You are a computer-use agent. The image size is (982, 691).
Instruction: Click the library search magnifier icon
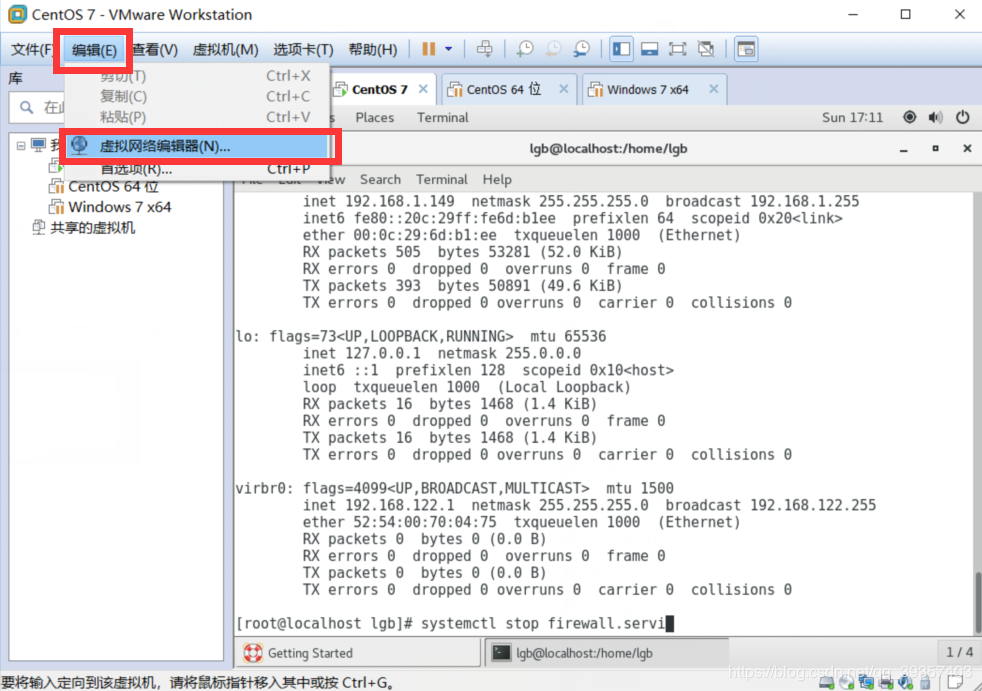coord(26,108)
